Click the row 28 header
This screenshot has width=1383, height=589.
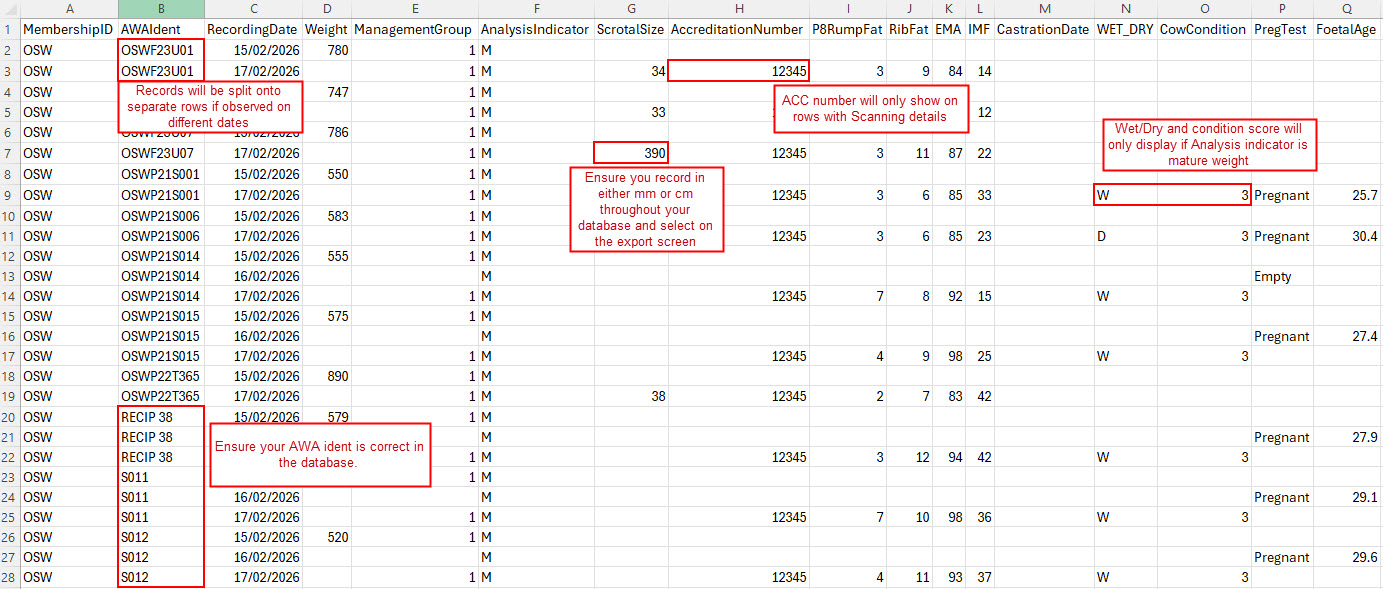coord(9,577)
